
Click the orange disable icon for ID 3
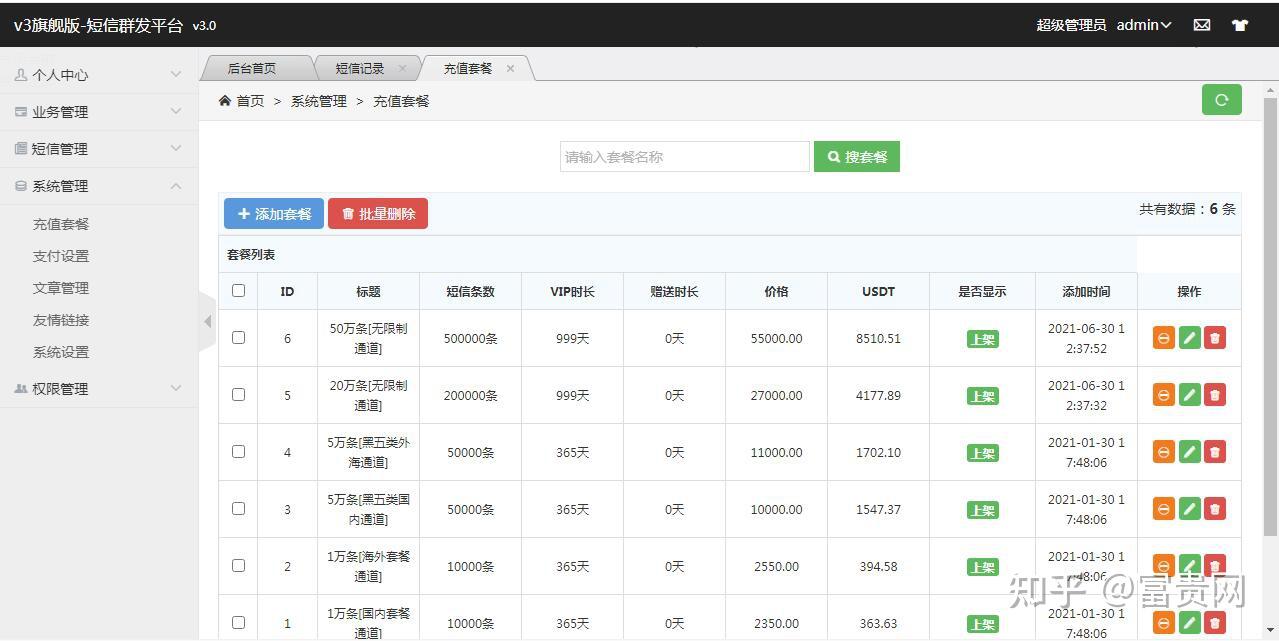(x=1164, y=509)
